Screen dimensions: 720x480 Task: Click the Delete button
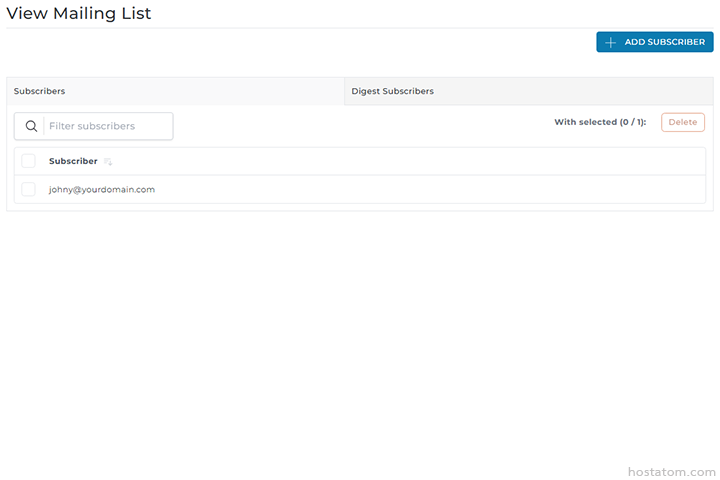pos(683,122)
